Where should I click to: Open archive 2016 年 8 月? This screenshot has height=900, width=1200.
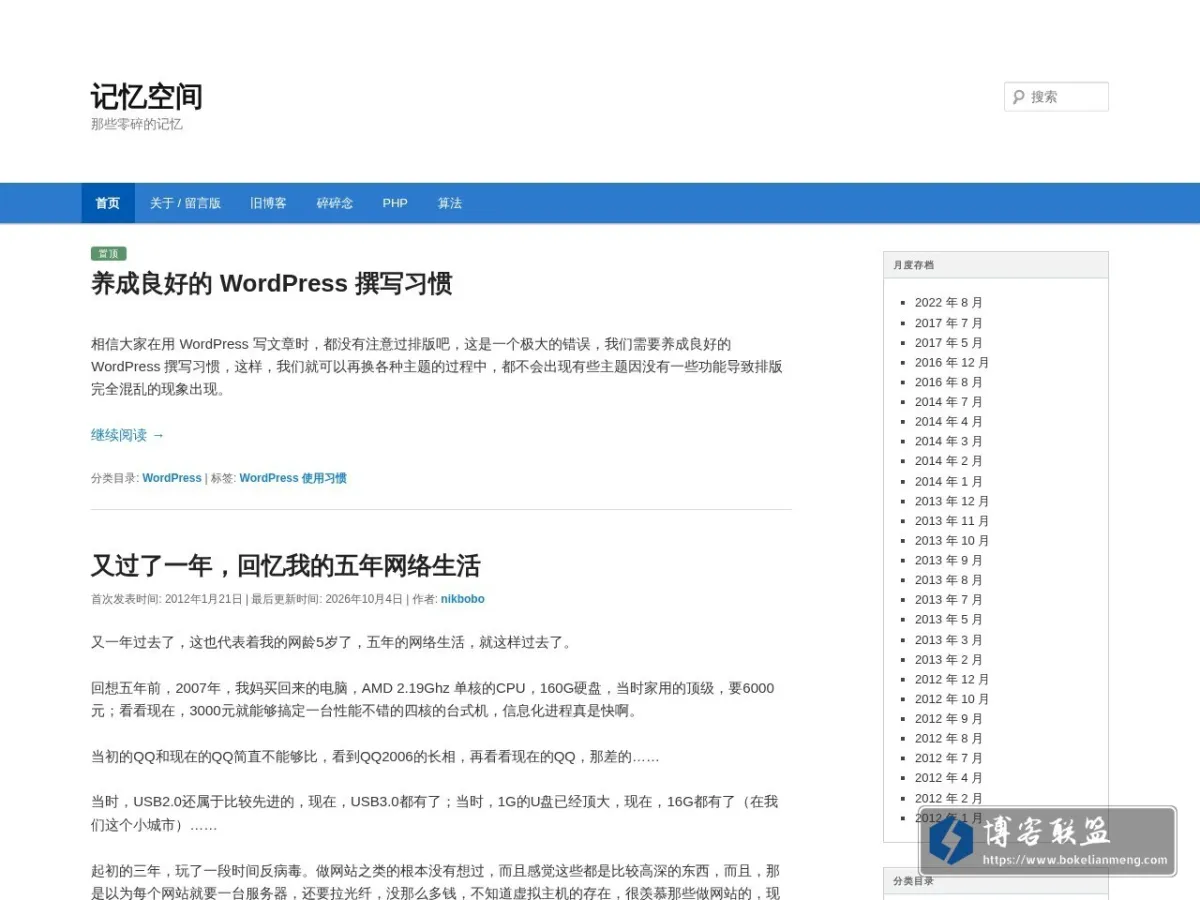click(949, 382)
